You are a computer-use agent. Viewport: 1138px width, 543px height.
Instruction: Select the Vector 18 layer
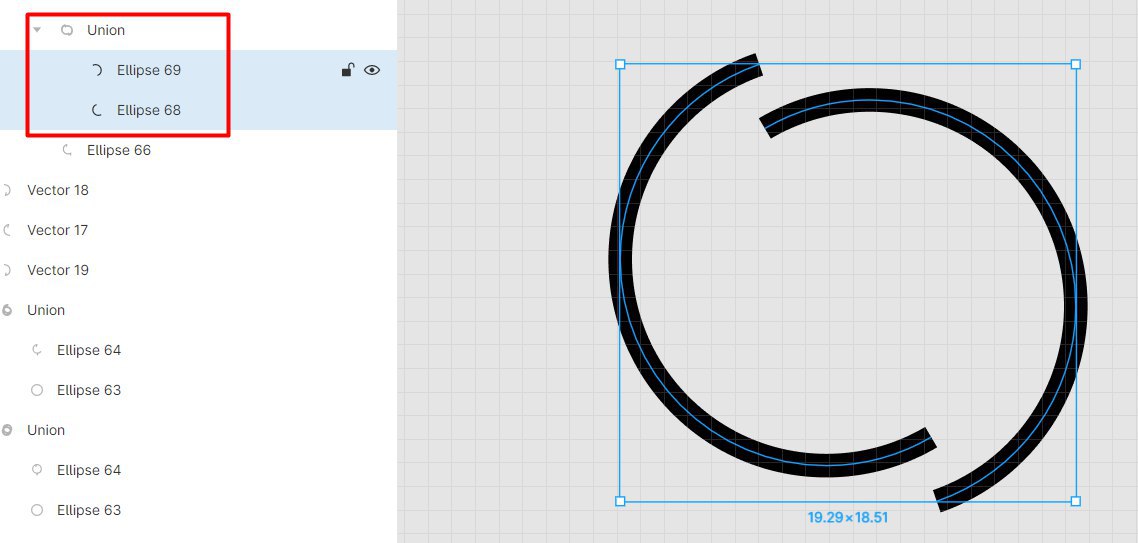pyautogui.click(x=58, y=190)
